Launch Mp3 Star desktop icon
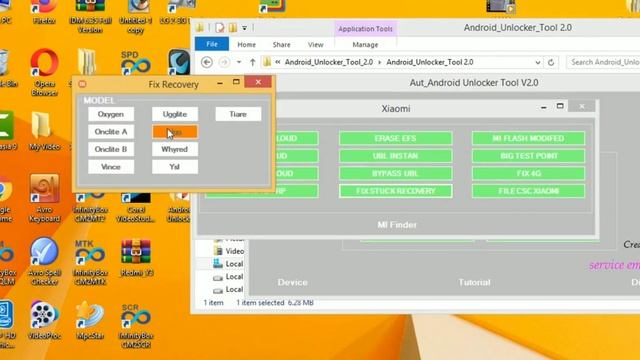Image resolution: width=640 pixels, height=360 pixels. pyautogui.click(x=90, y=320)
